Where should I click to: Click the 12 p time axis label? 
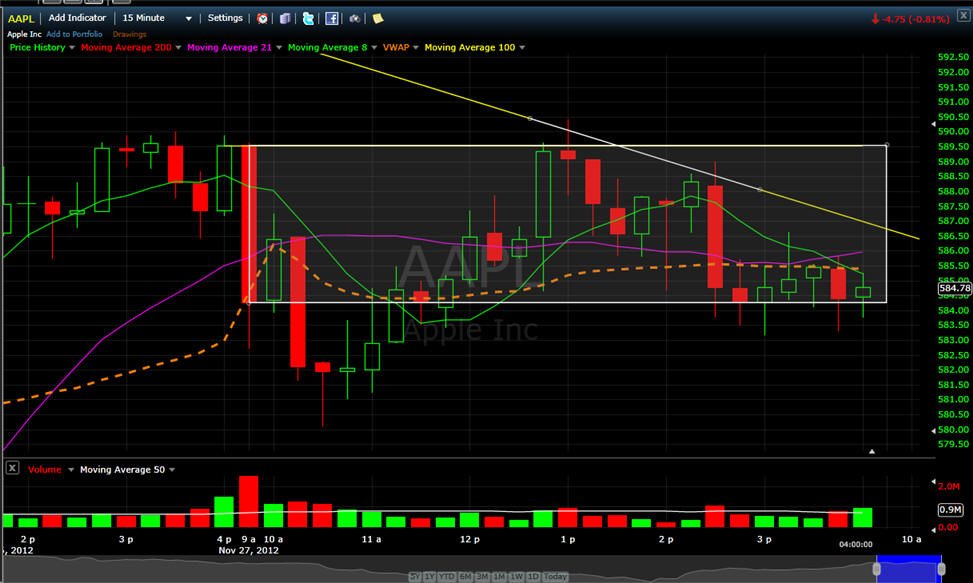click(470, 540)
